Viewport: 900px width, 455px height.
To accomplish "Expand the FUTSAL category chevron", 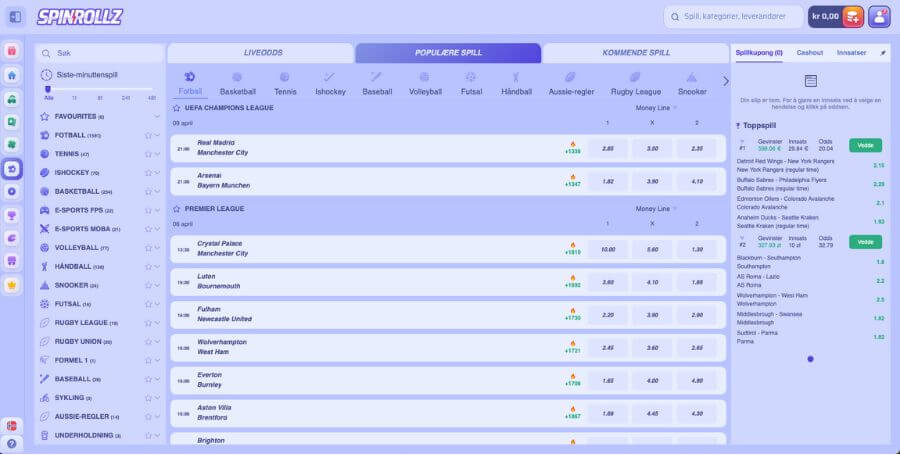I will [x=157, y=304].
